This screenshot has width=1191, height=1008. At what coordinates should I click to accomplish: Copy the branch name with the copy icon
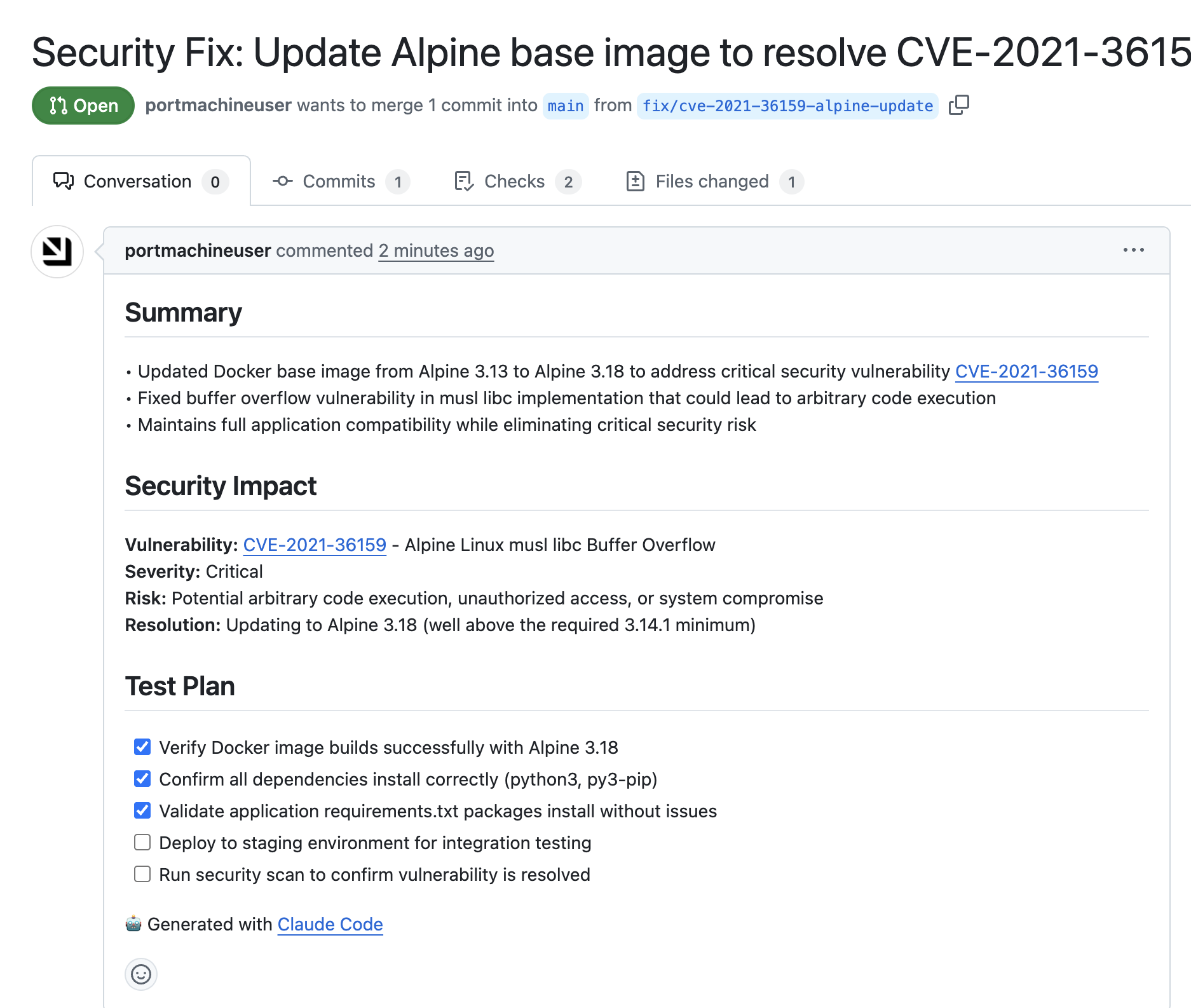click(958, 105)
